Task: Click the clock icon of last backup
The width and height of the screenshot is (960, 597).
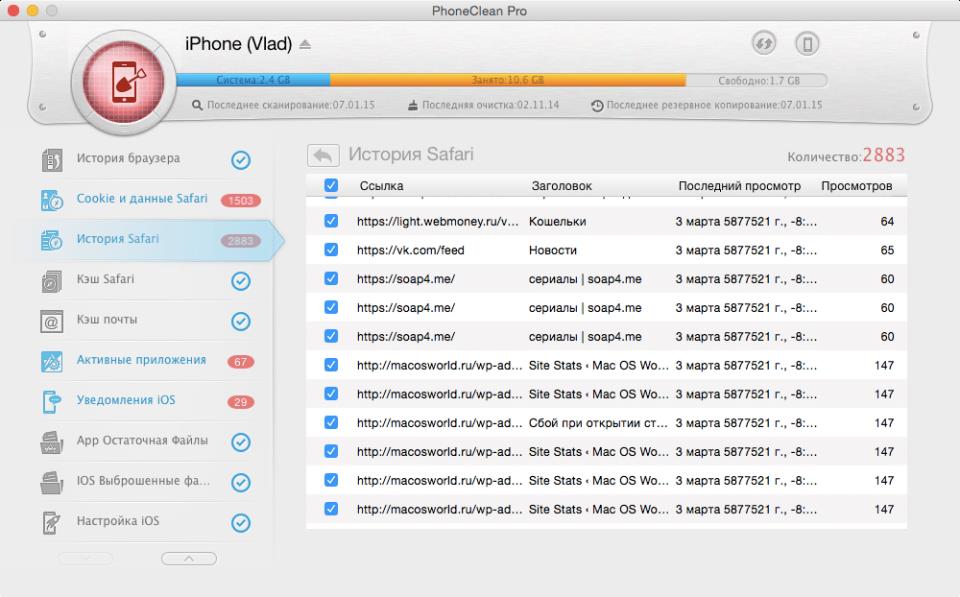Action: tap(597, 105)
